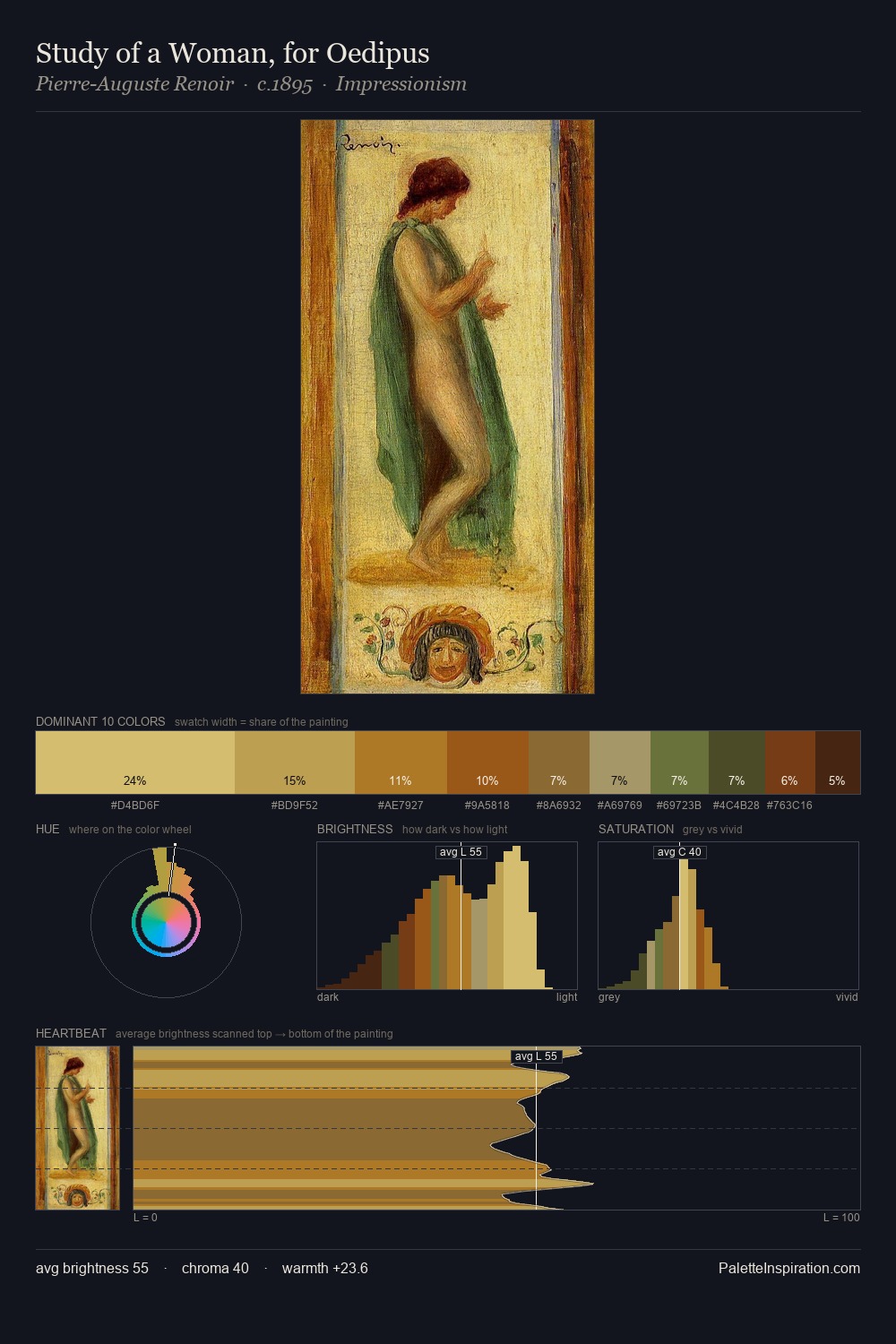896x1344 pixels.
Task: Choose the #69723B olive green swatch
Action: [679, 762]
